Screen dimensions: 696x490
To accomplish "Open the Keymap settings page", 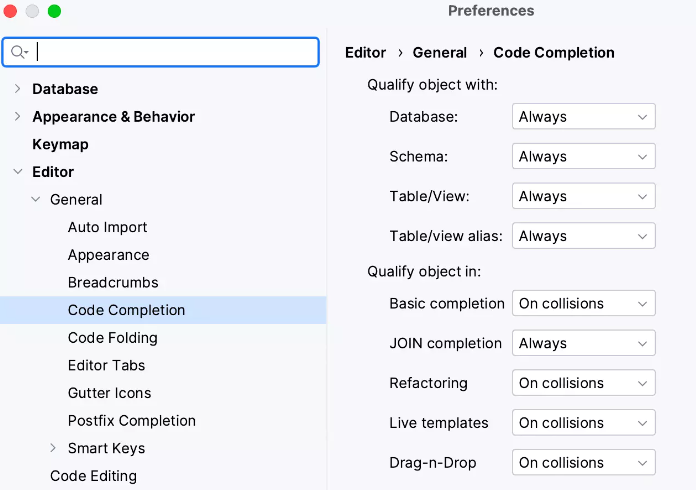I will tap(60, 144).
